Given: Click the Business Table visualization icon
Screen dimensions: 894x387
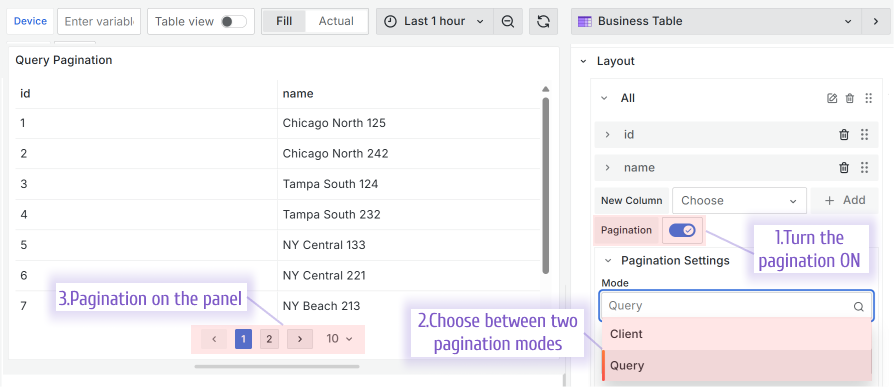Looking at the screenshot, I should pos(584,22).
